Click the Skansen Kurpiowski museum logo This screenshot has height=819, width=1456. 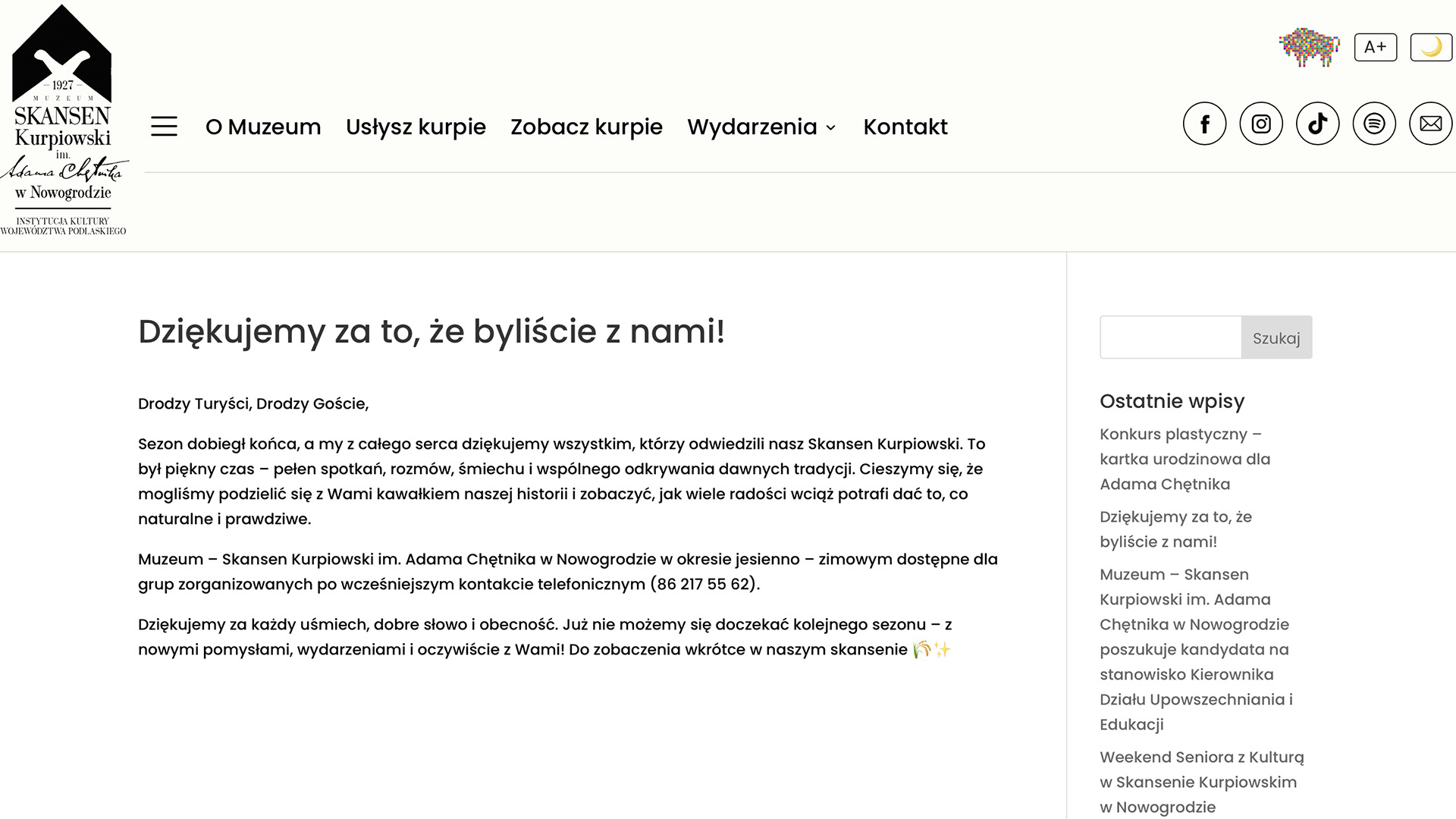coord(64,121)
